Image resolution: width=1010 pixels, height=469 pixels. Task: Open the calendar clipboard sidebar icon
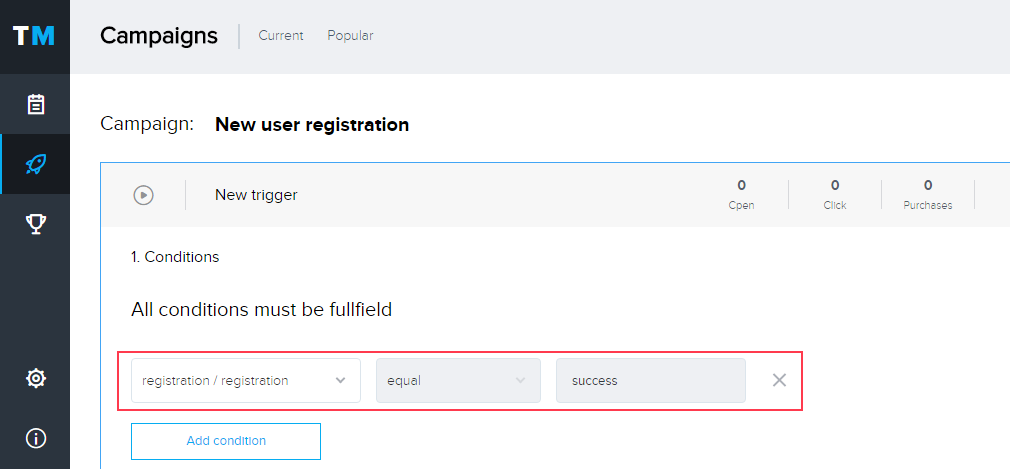coord(35,104)
